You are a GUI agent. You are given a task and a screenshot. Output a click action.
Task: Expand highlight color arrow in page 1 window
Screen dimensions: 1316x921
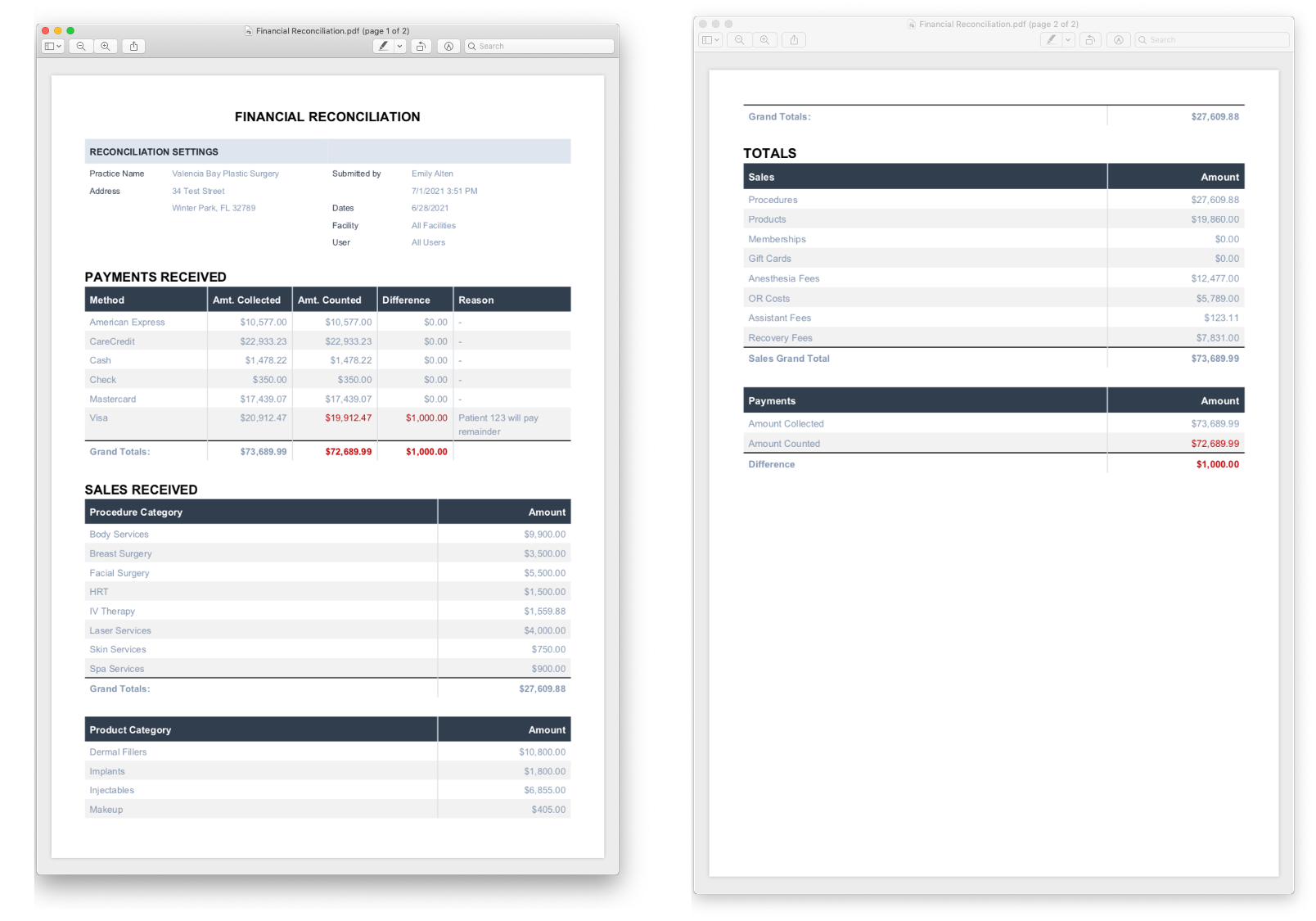click(400, 47)
